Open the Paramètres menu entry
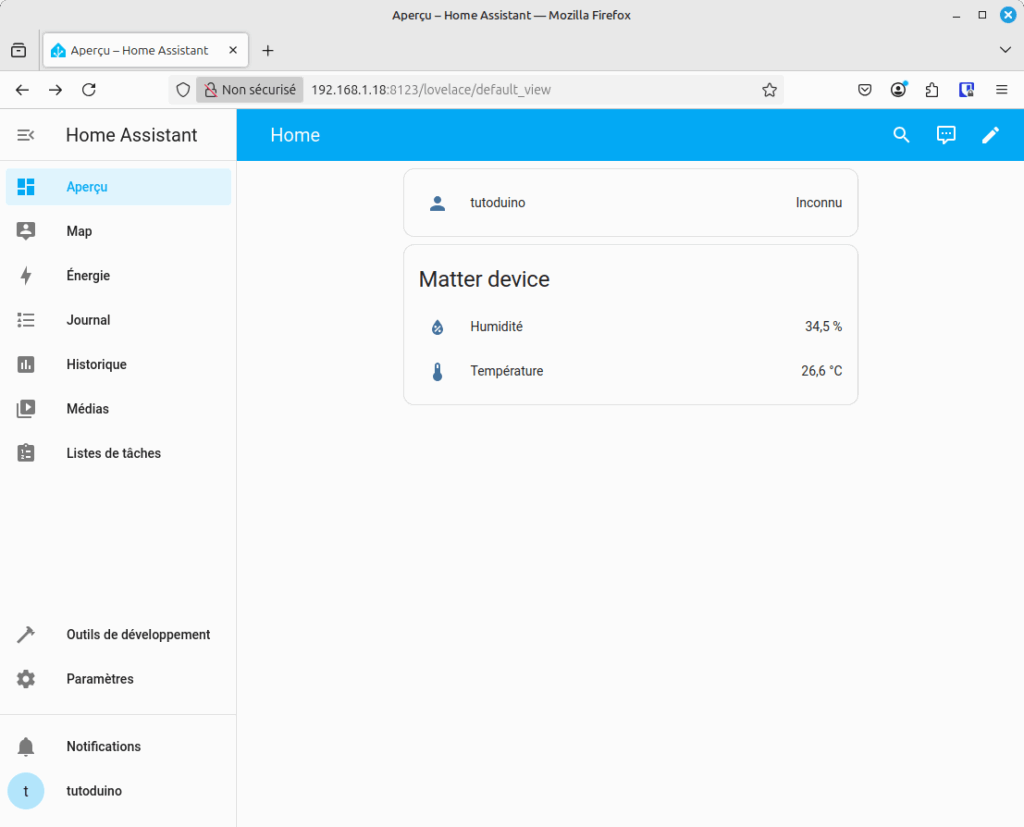 118,679
